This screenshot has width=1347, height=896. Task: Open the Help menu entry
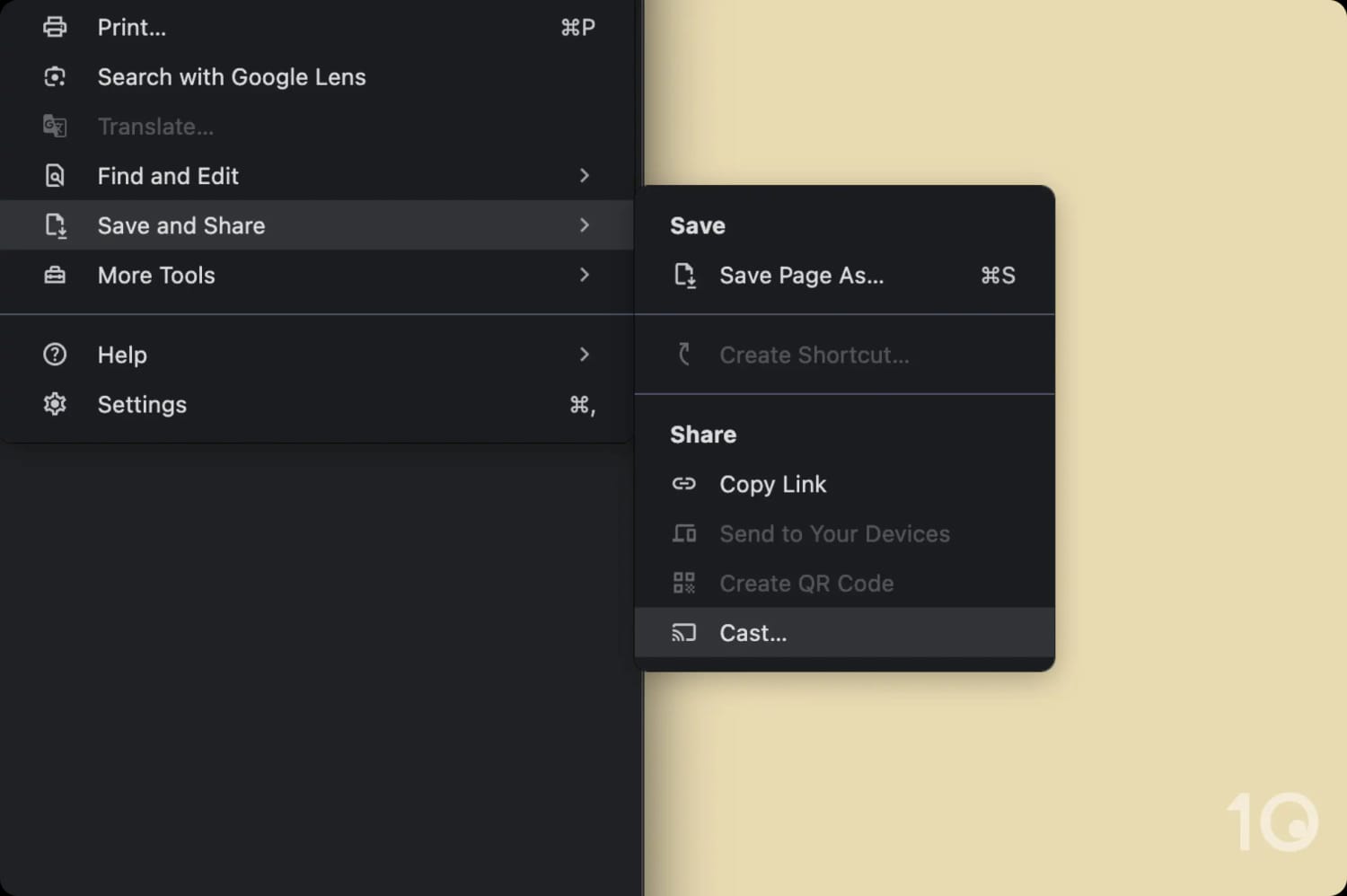pyautogui.click(x=317, y=355)
